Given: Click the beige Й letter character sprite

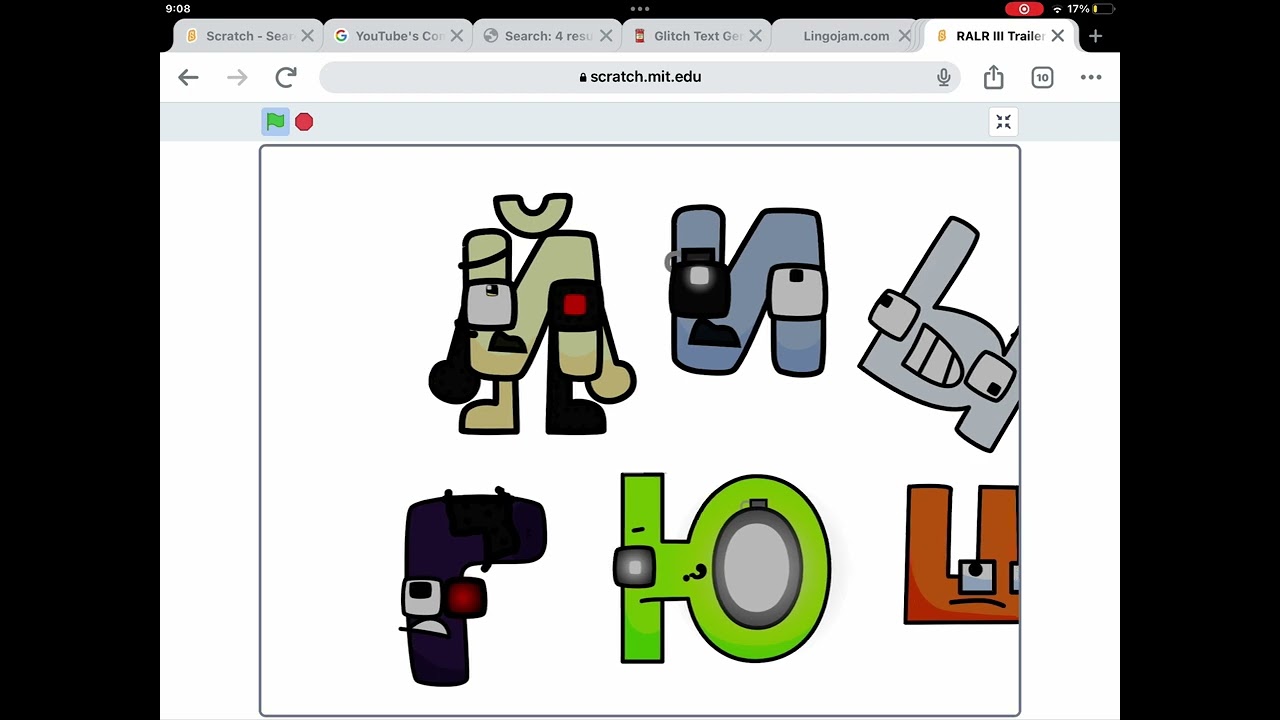Looking at the screenshot, I should click(532, 314).
